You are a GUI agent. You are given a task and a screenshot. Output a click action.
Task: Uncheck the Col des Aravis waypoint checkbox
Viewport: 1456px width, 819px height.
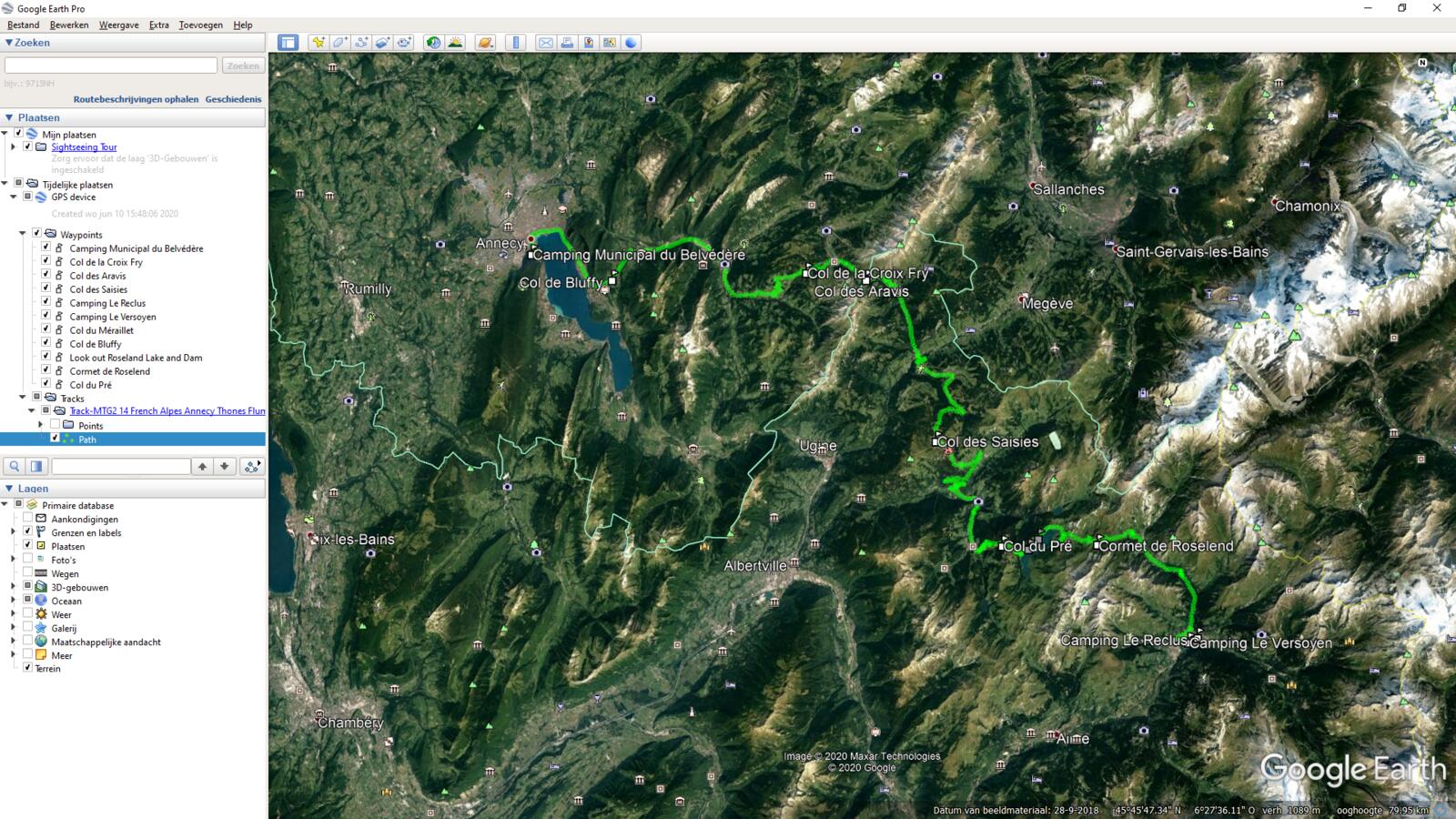[45, 275]
